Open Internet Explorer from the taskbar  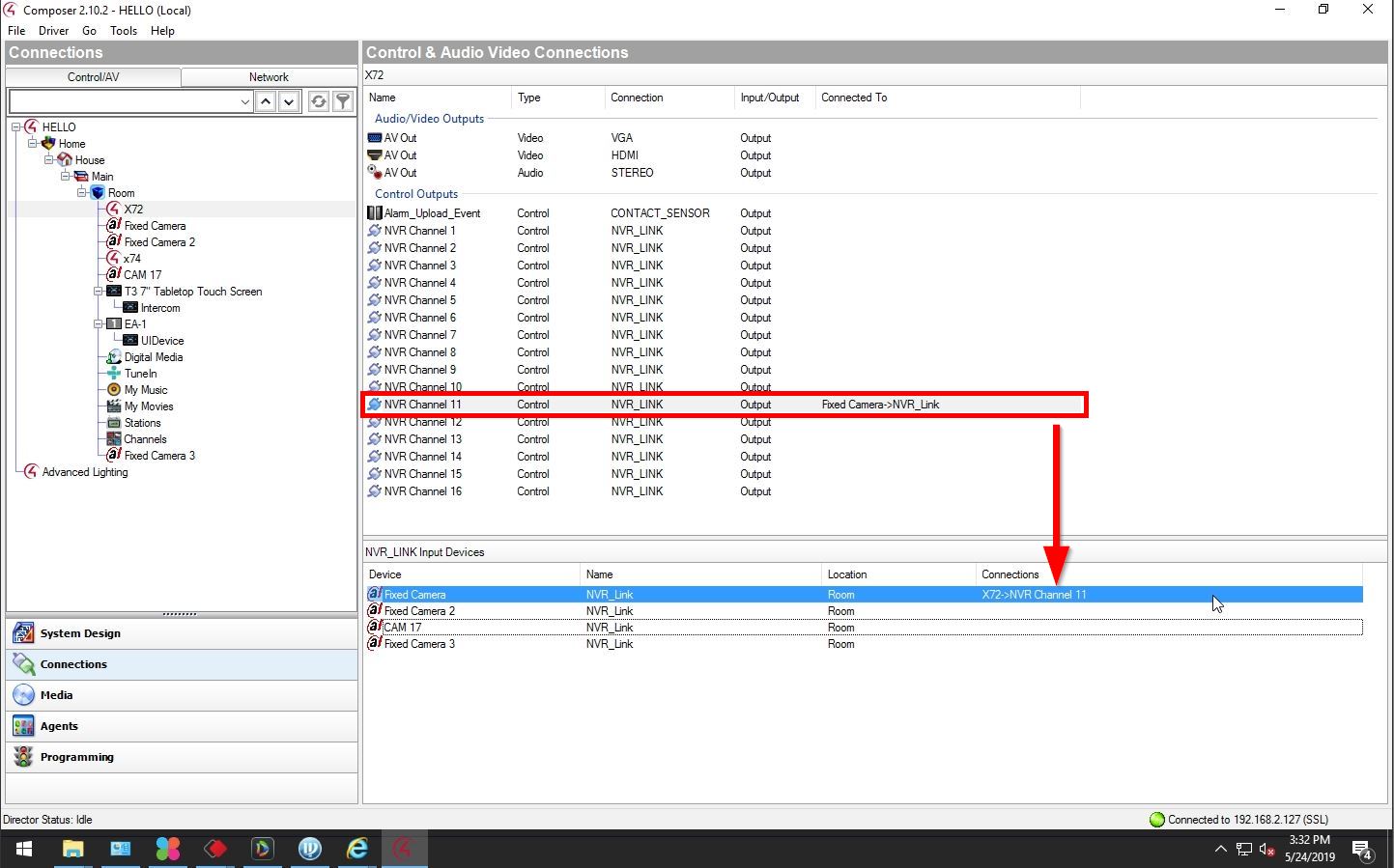click(357, 849)
